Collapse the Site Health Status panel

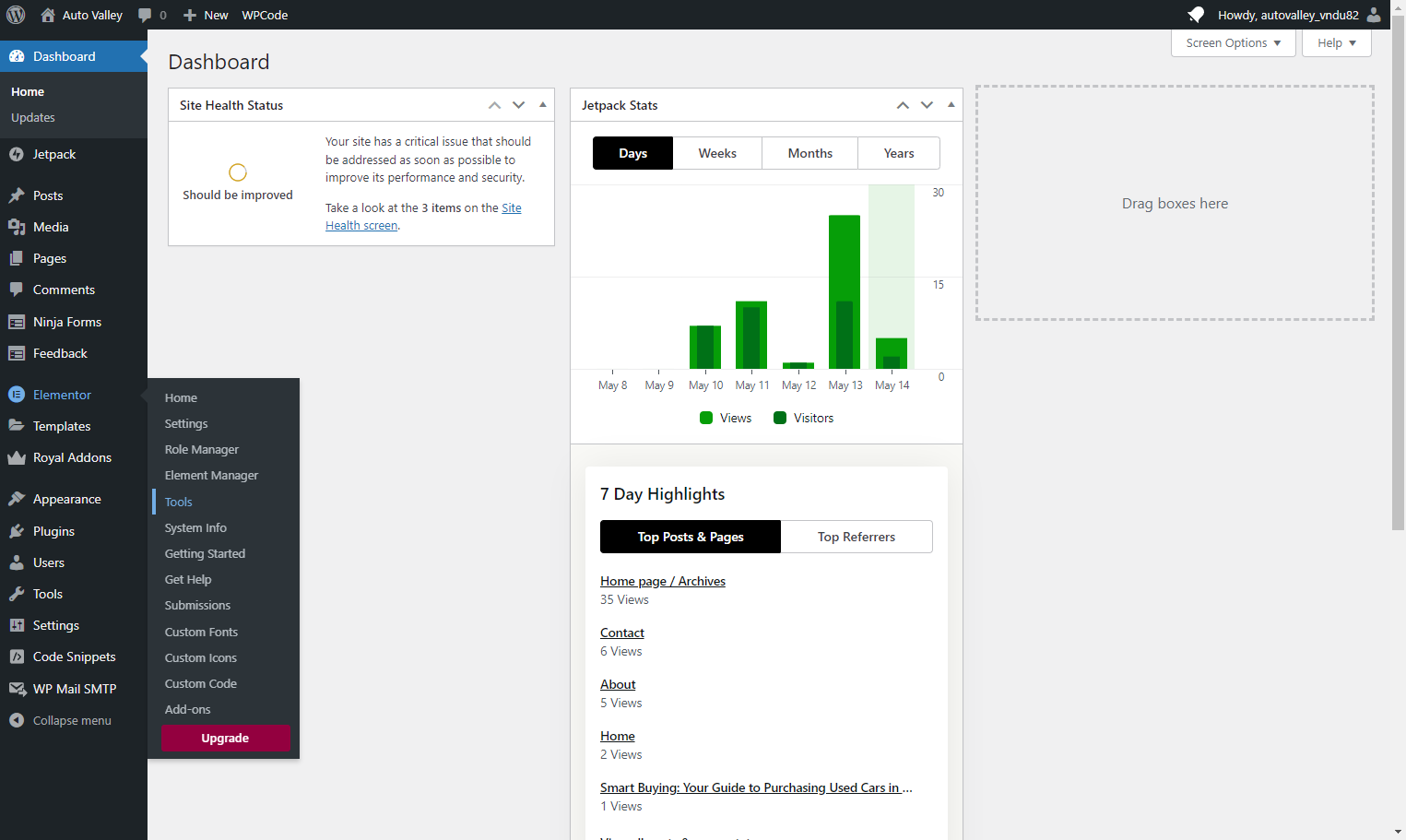543,105
